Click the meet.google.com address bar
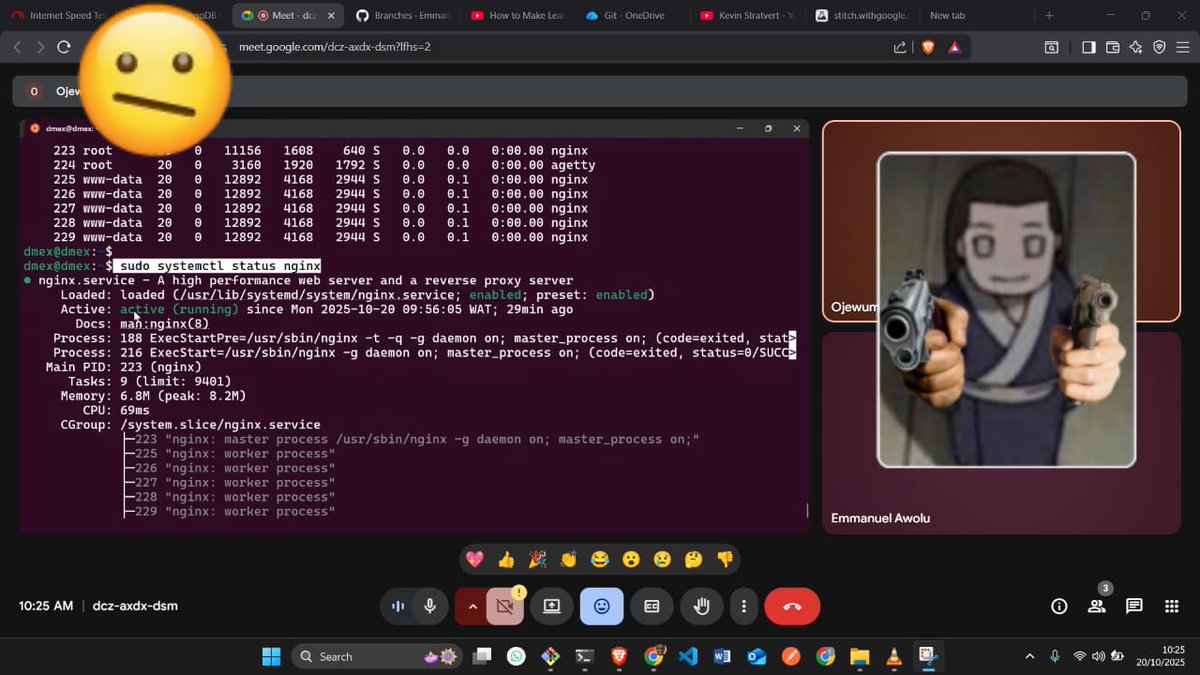 (x=335, y=47)
